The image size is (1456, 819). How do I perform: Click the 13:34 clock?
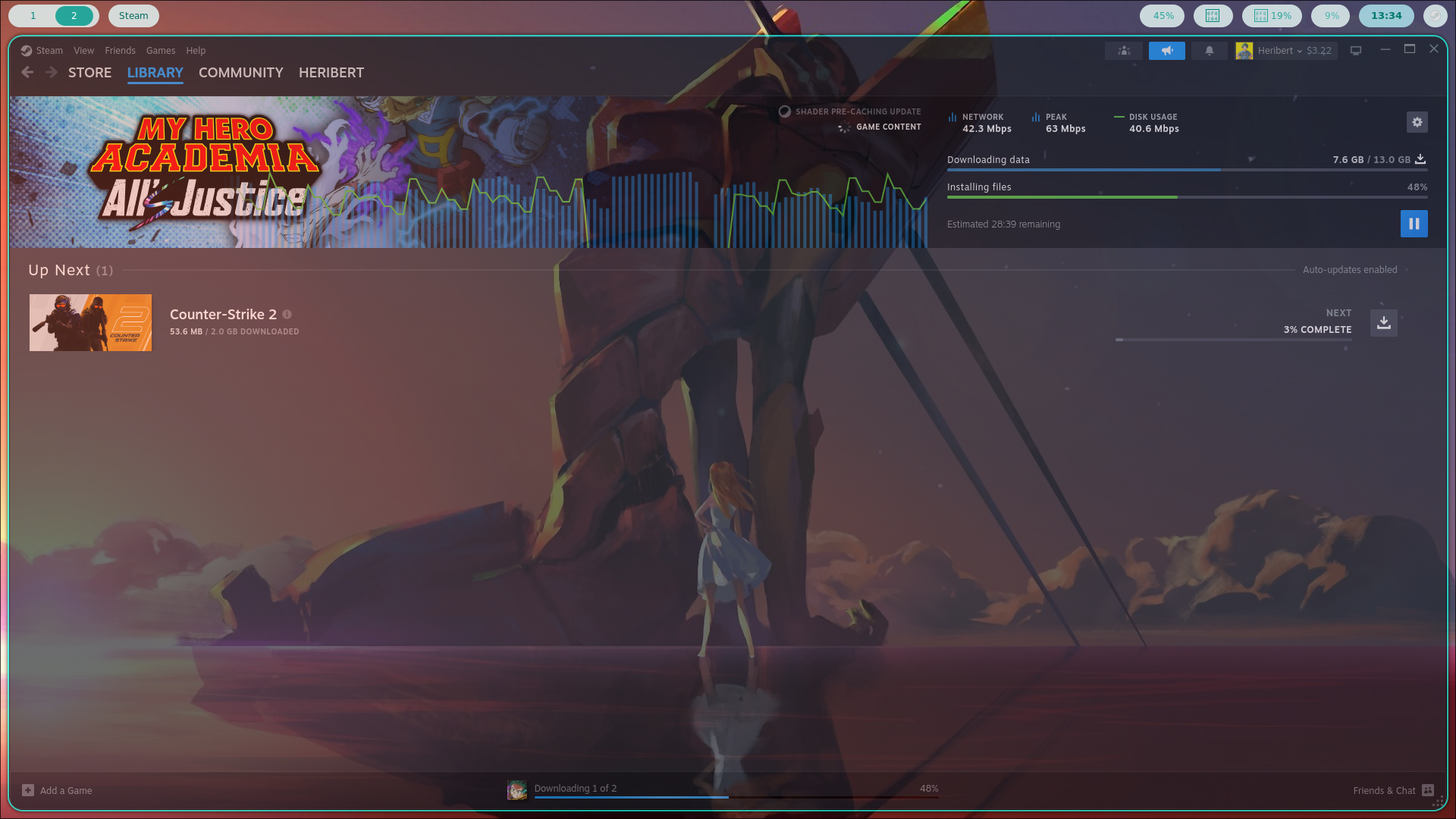click(x=1386, y=16)
